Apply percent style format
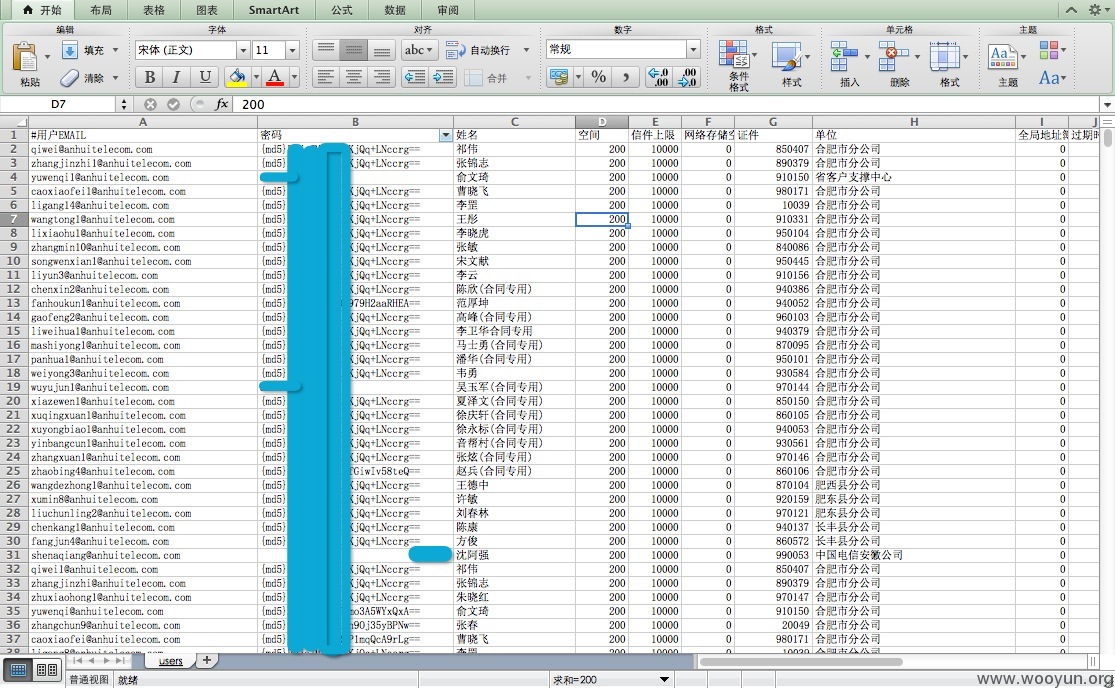The height and width of the screenshot is (688, 1115). click(599, 77)
